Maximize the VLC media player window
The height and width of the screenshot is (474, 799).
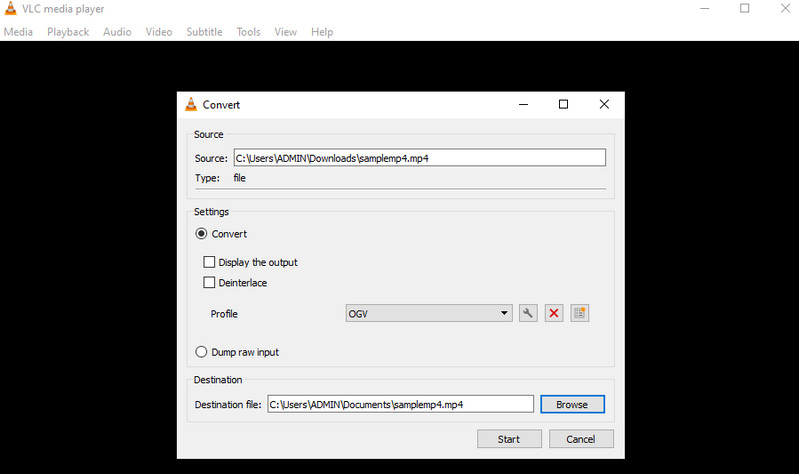tap(744, 8)
